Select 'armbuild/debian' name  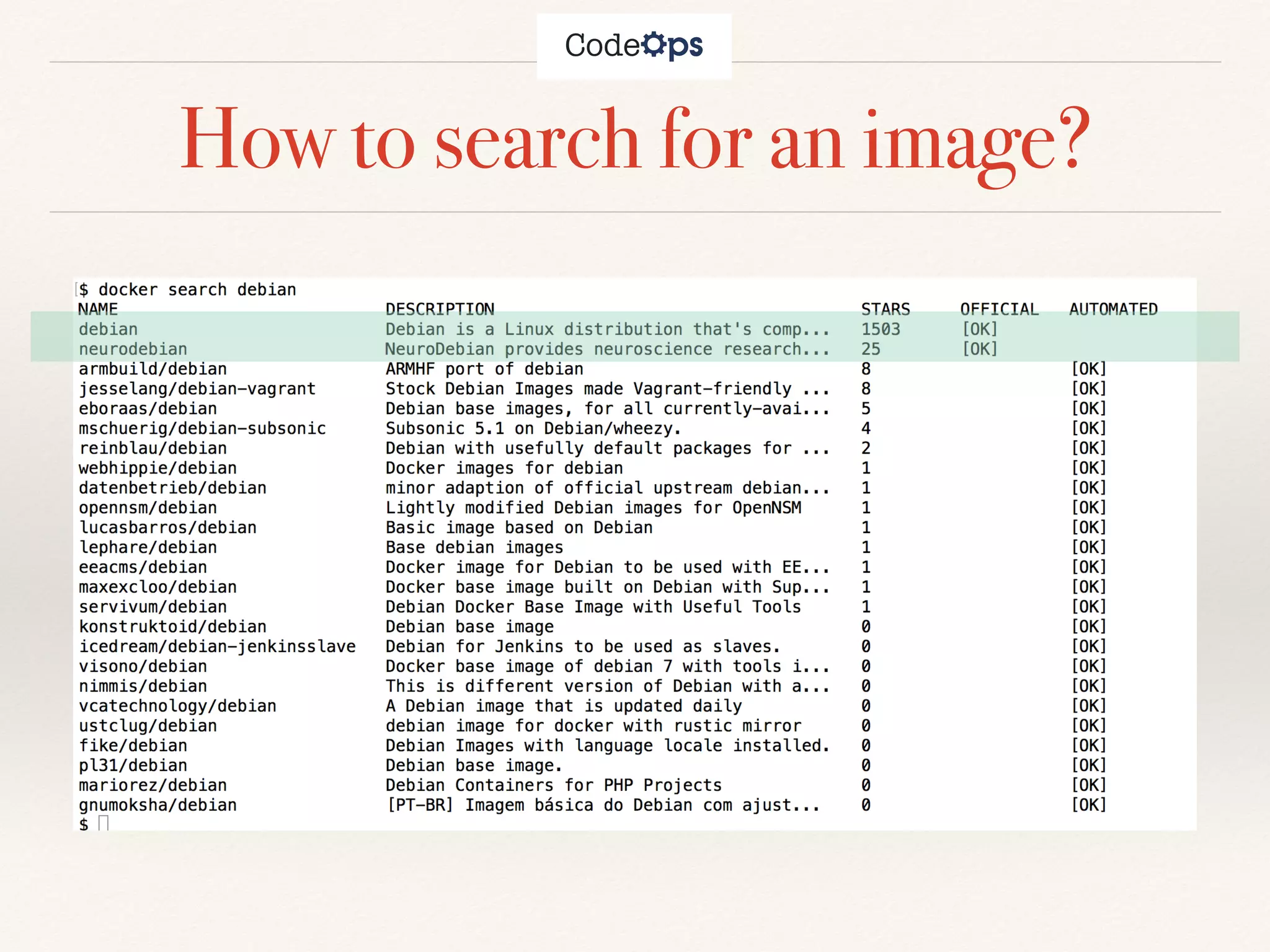point(153,369)
